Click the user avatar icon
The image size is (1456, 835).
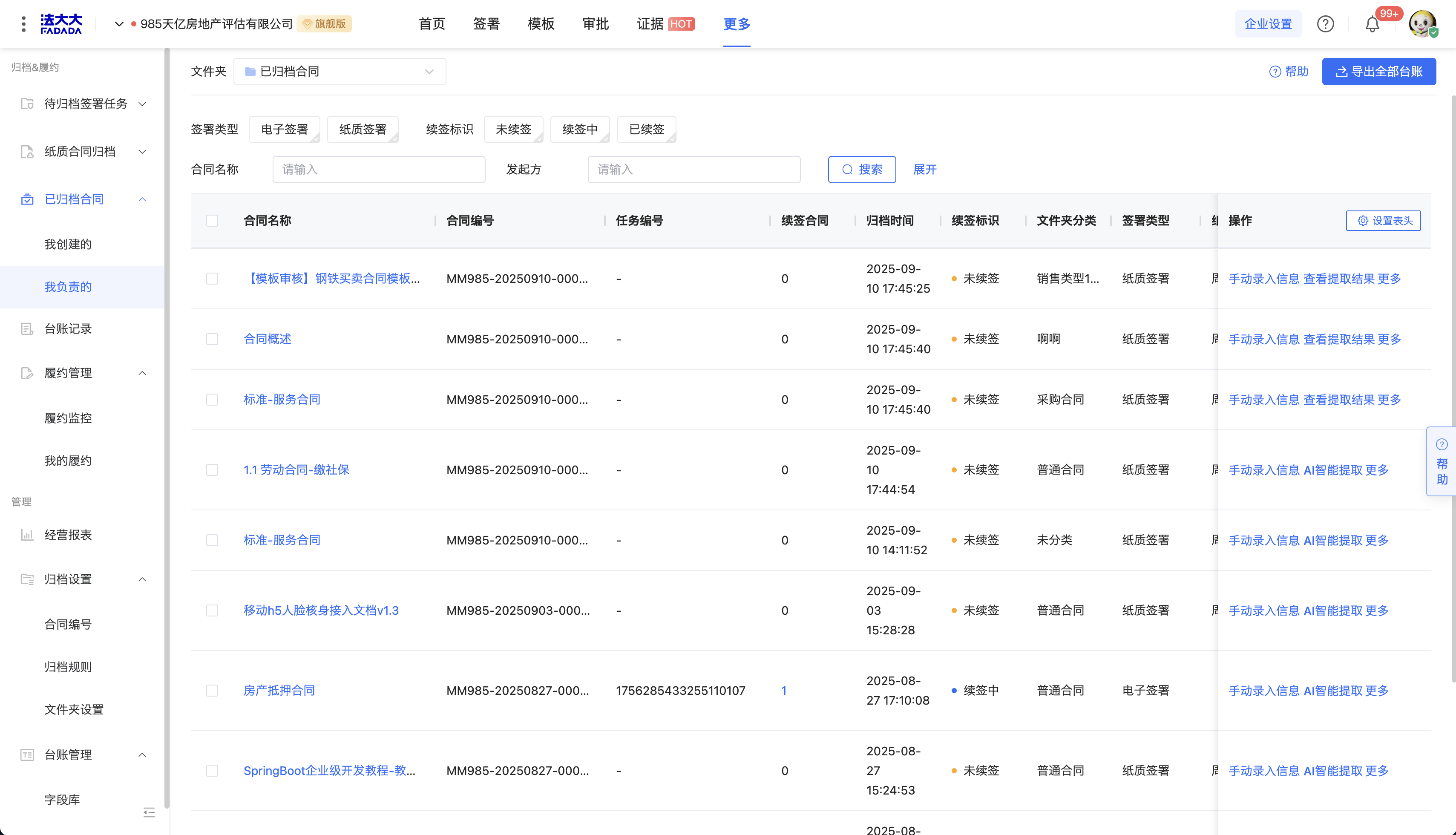point(1422,24)
